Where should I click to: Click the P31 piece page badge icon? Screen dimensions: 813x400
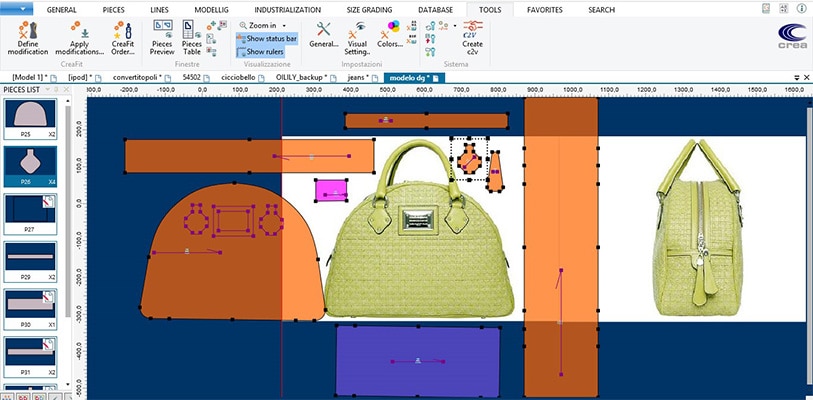coord(49,344)
